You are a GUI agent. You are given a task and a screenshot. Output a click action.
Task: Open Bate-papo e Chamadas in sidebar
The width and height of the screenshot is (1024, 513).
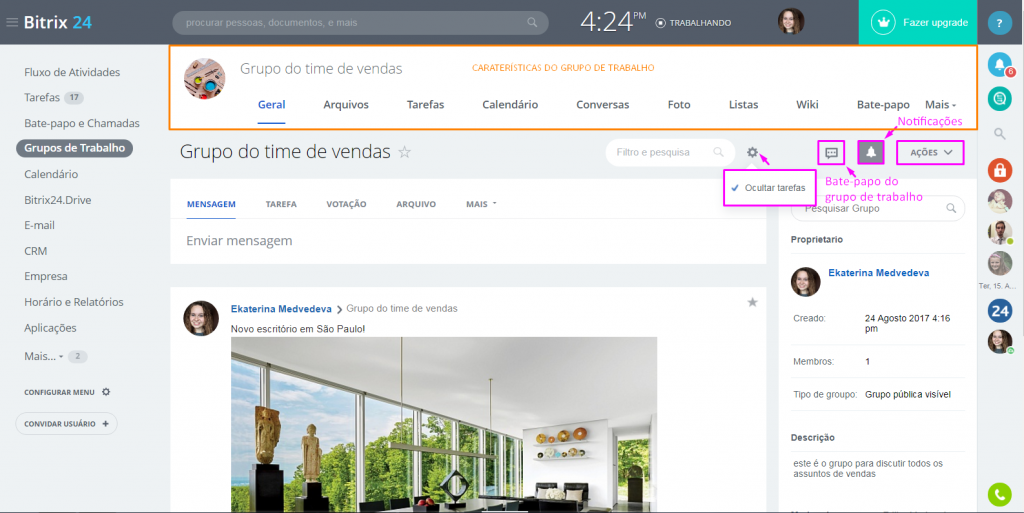(82, 123)
